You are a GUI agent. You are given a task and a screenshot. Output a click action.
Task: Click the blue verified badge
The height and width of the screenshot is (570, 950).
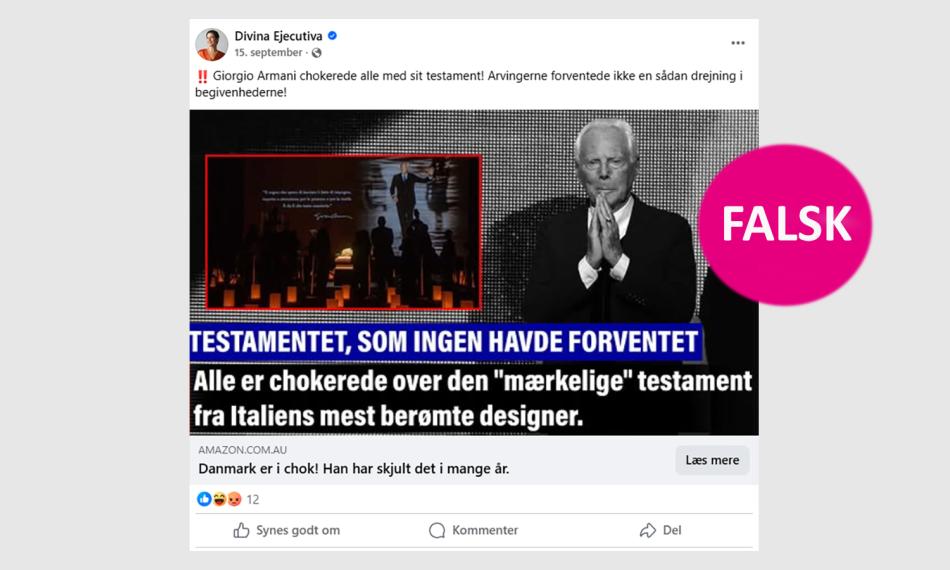[332, 36]
